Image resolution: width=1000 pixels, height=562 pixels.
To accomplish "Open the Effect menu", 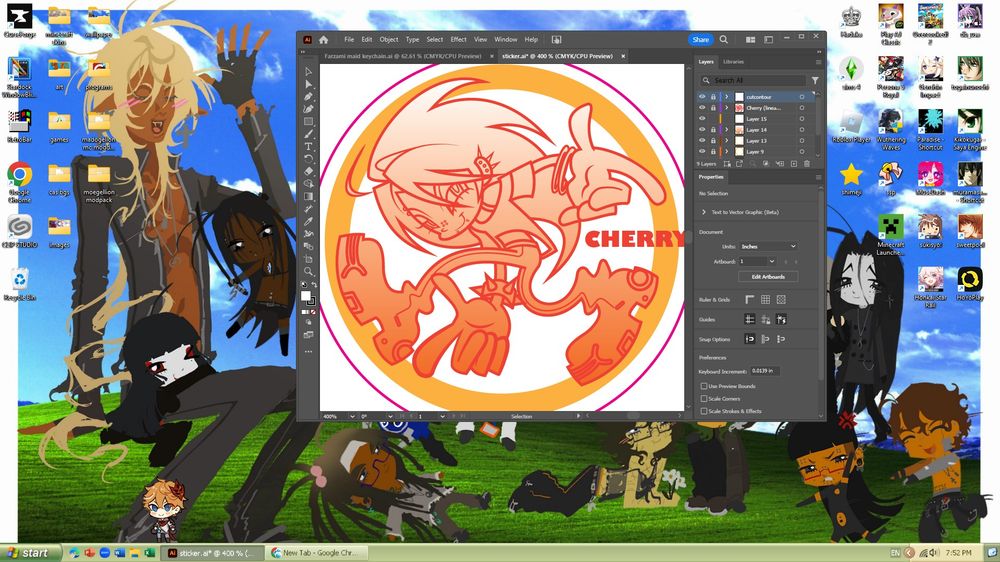I will [459, 40].
